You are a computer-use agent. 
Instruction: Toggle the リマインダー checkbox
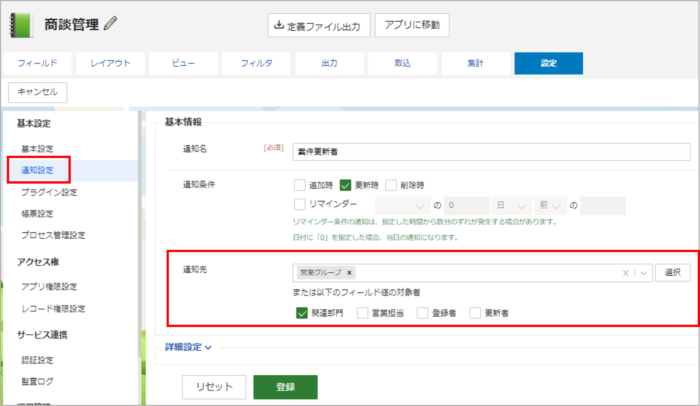[300, 204]
